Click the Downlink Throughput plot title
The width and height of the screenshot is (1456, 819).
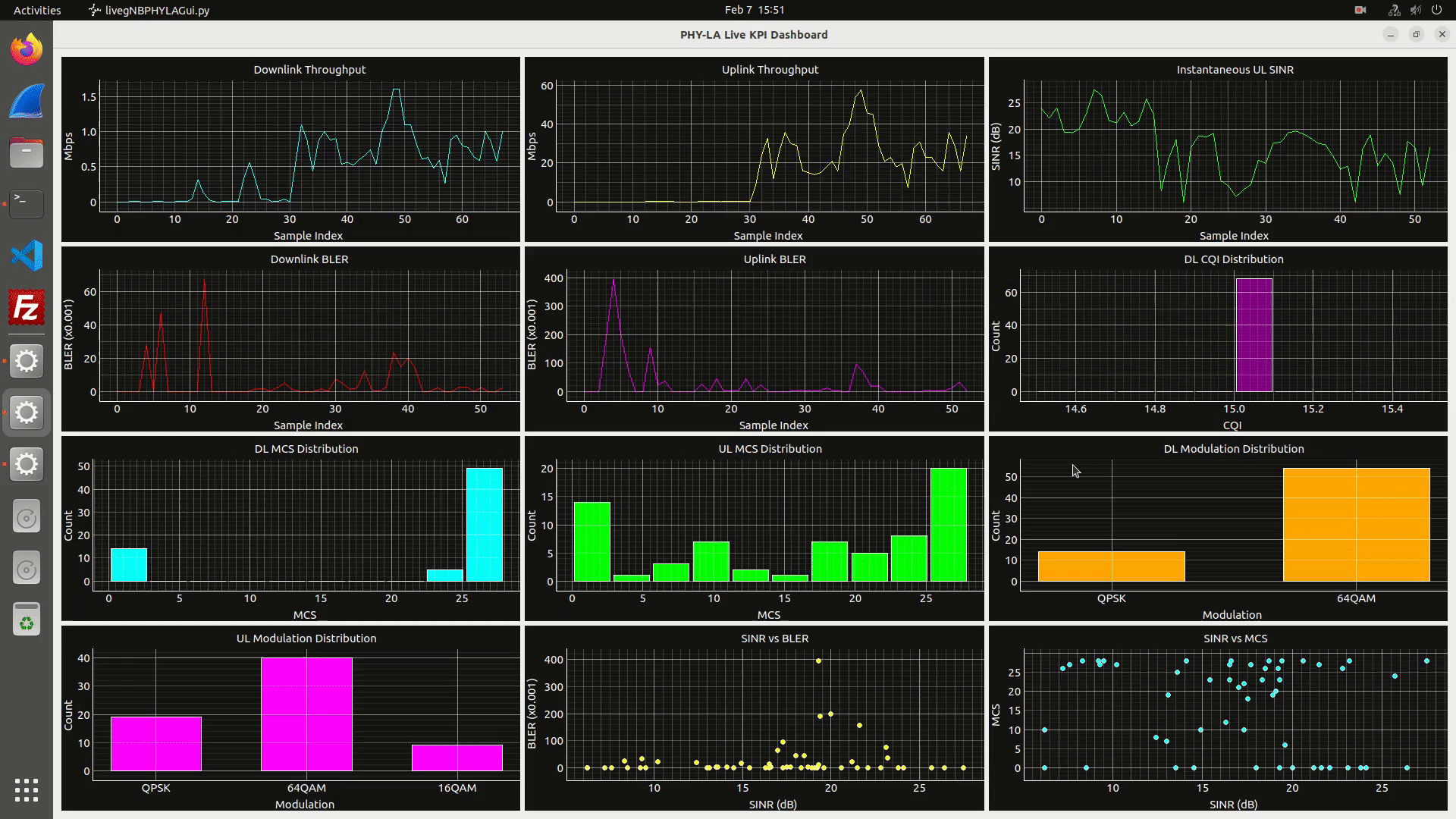(x=309, y=69)
